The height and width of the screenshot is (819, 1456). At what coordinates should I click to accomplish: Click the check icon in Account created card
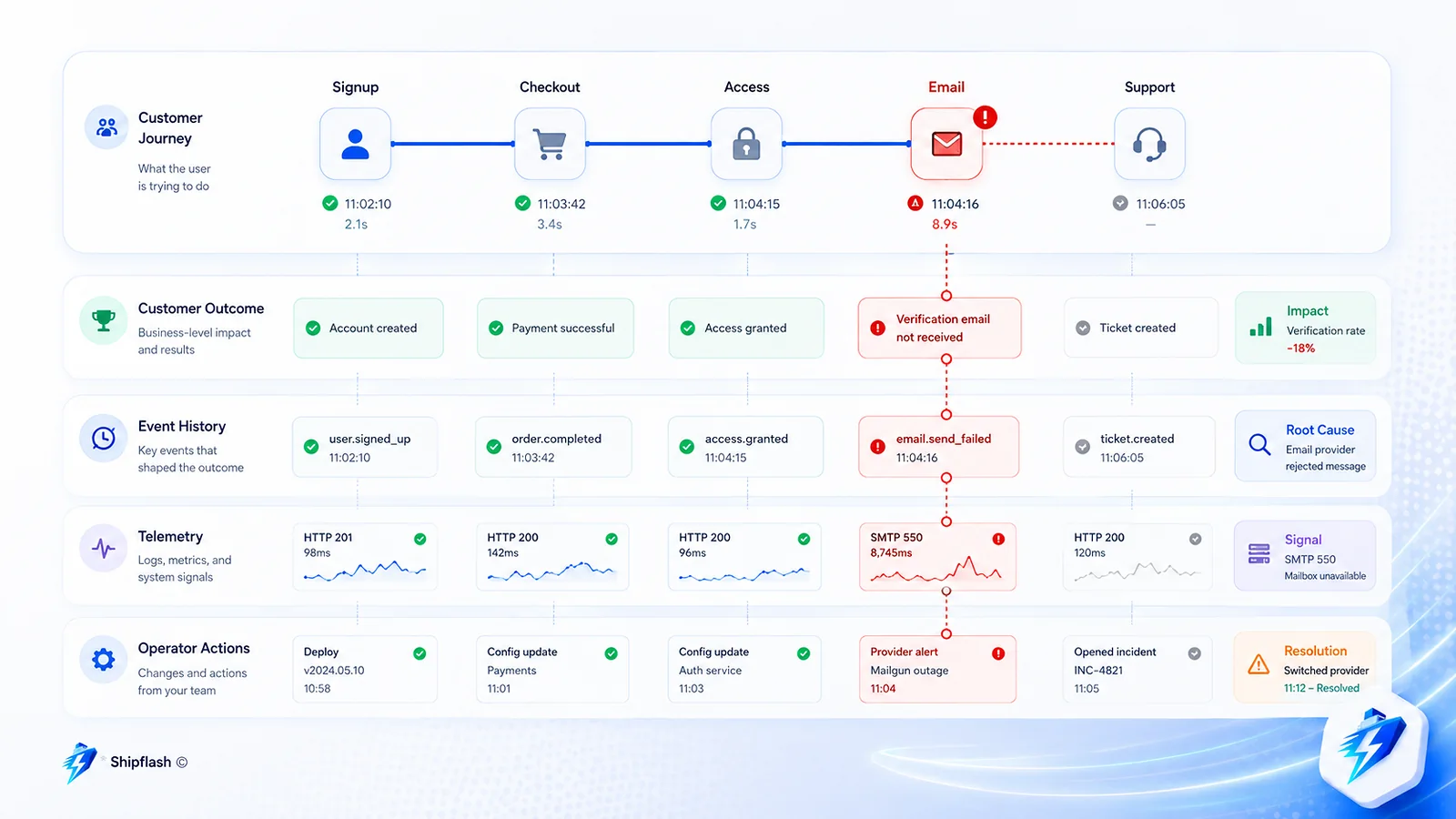(313, 328)
